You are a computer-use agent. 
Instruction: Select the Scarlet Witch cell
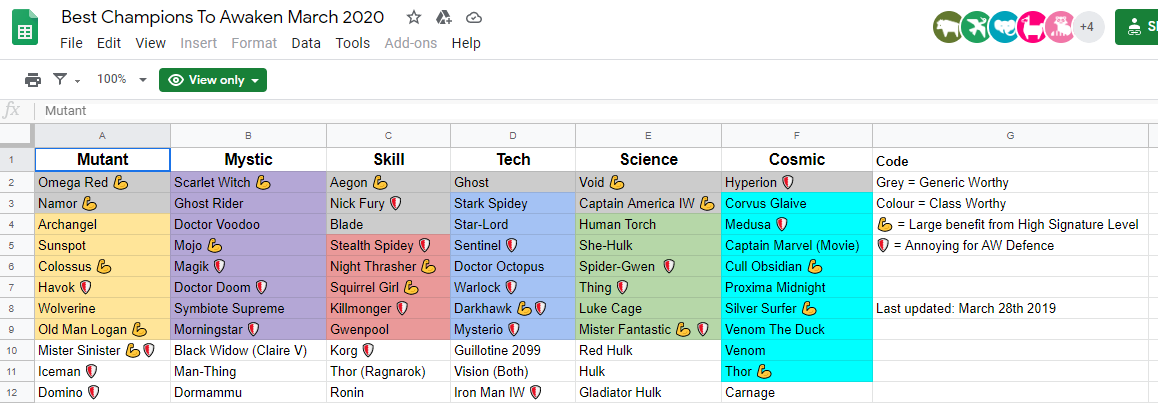(x=248, y=182)
